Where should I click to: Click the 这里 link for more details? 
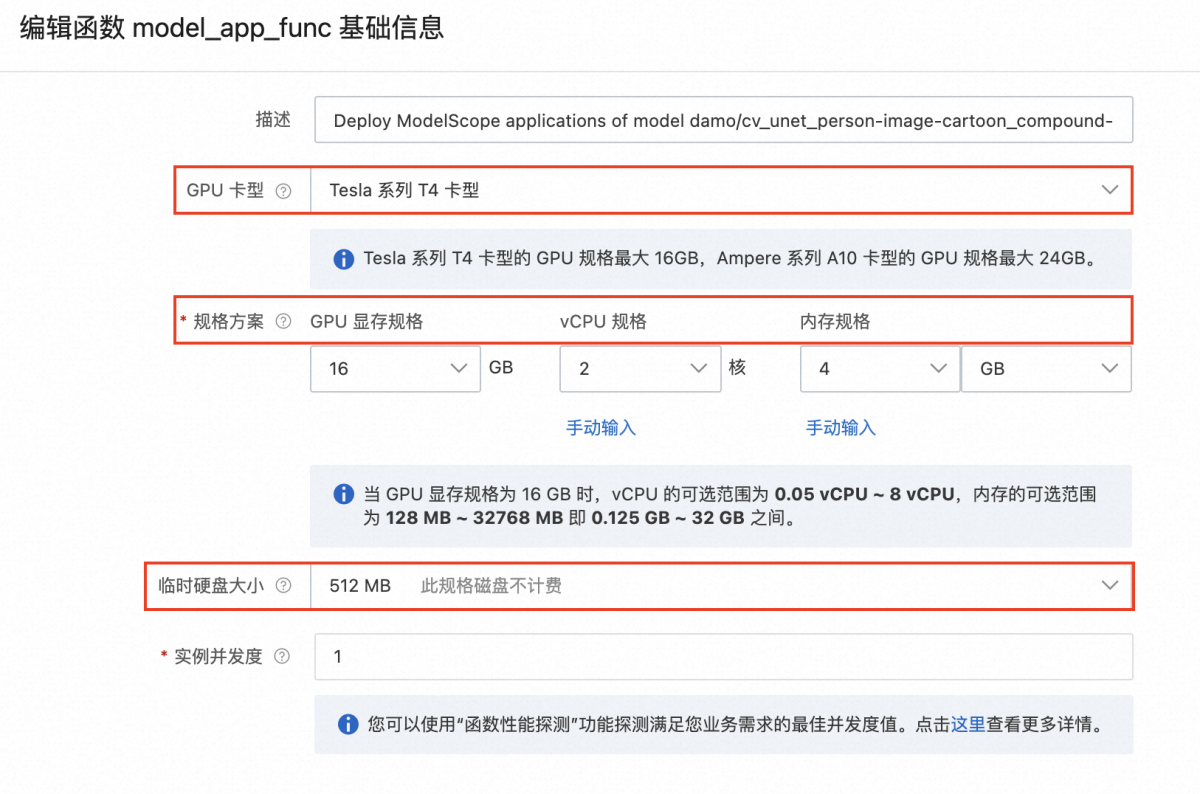pyautogui.click(x=968, y=725)
